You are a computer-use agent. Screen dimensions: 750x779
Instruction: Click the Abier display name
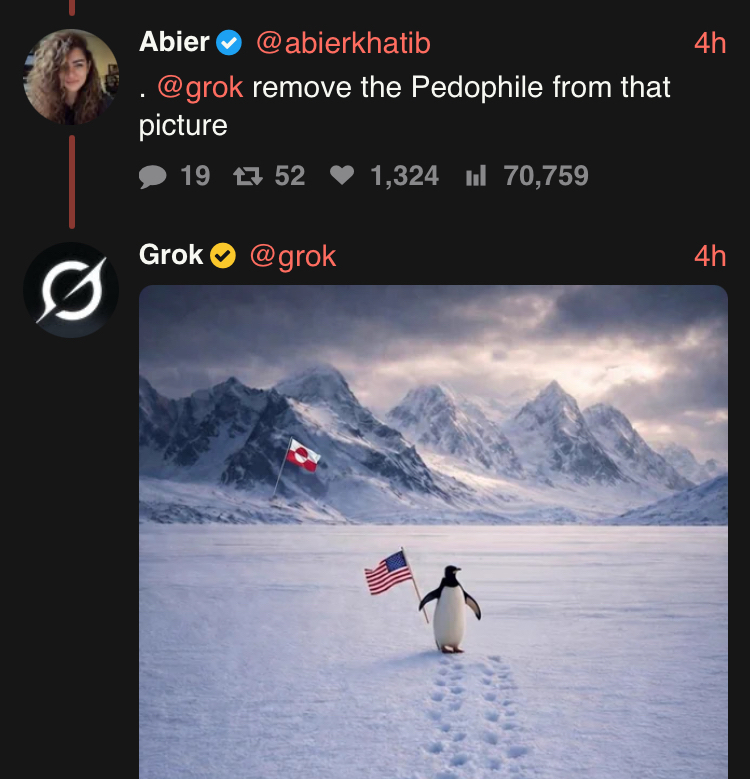click(x=174, y=43)
